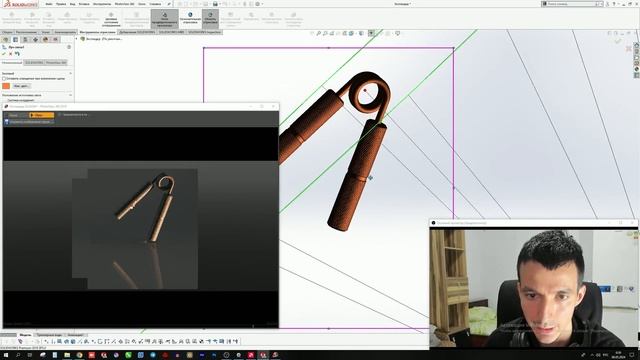Open the DisplayManager colored sphere panel tab
The width and height of the screenshot is (640, 360).
[x=45, y=40]
